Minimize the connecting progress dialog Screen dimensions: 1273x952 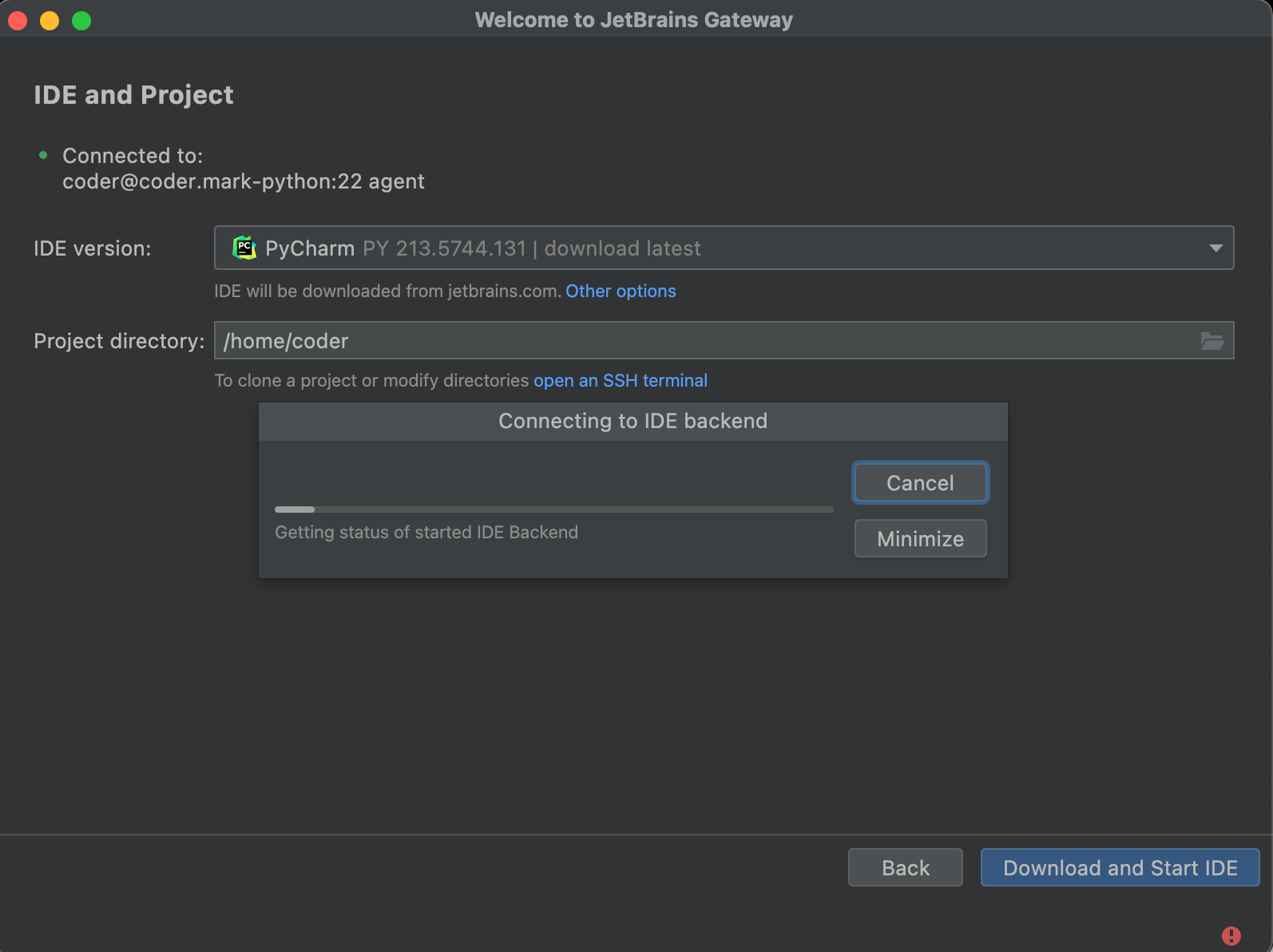coord(920,539)
